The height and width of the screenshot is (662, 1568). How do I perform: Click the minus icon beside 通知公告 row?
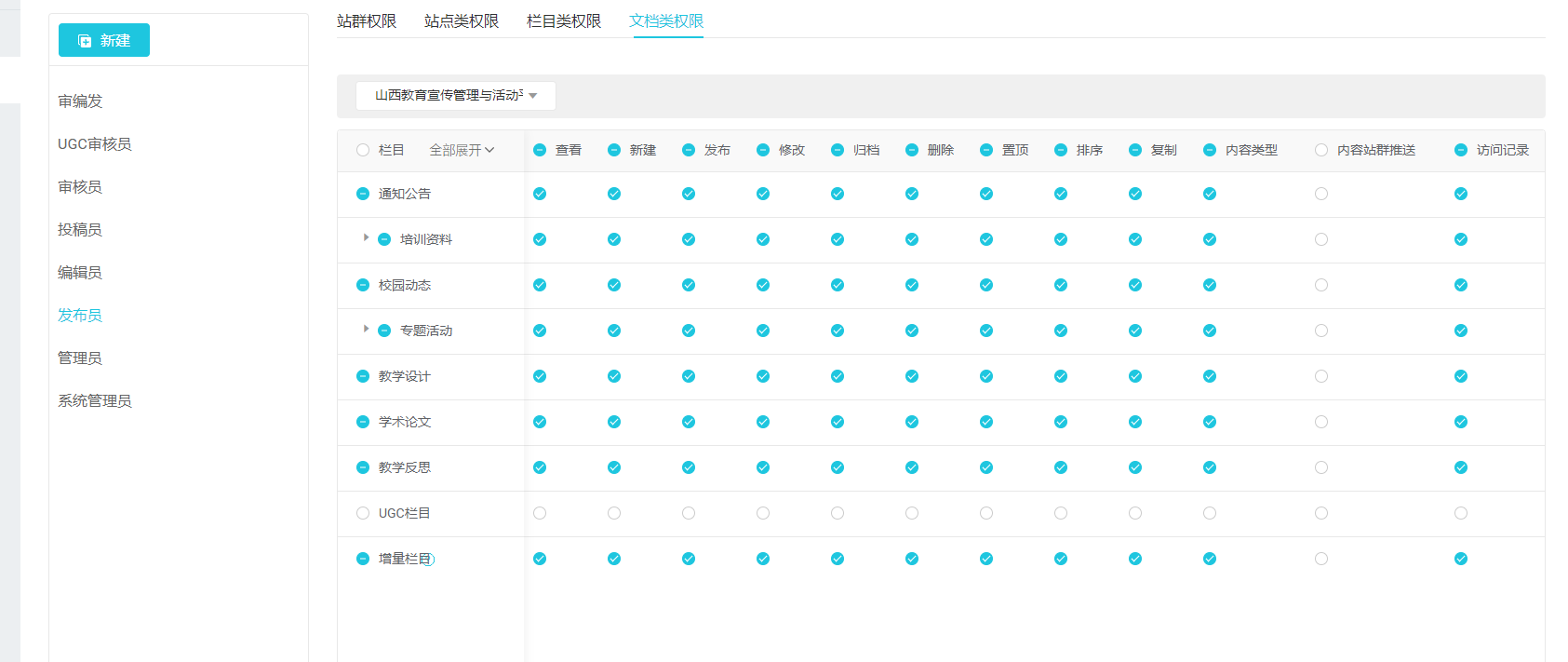tap(363, 194)
